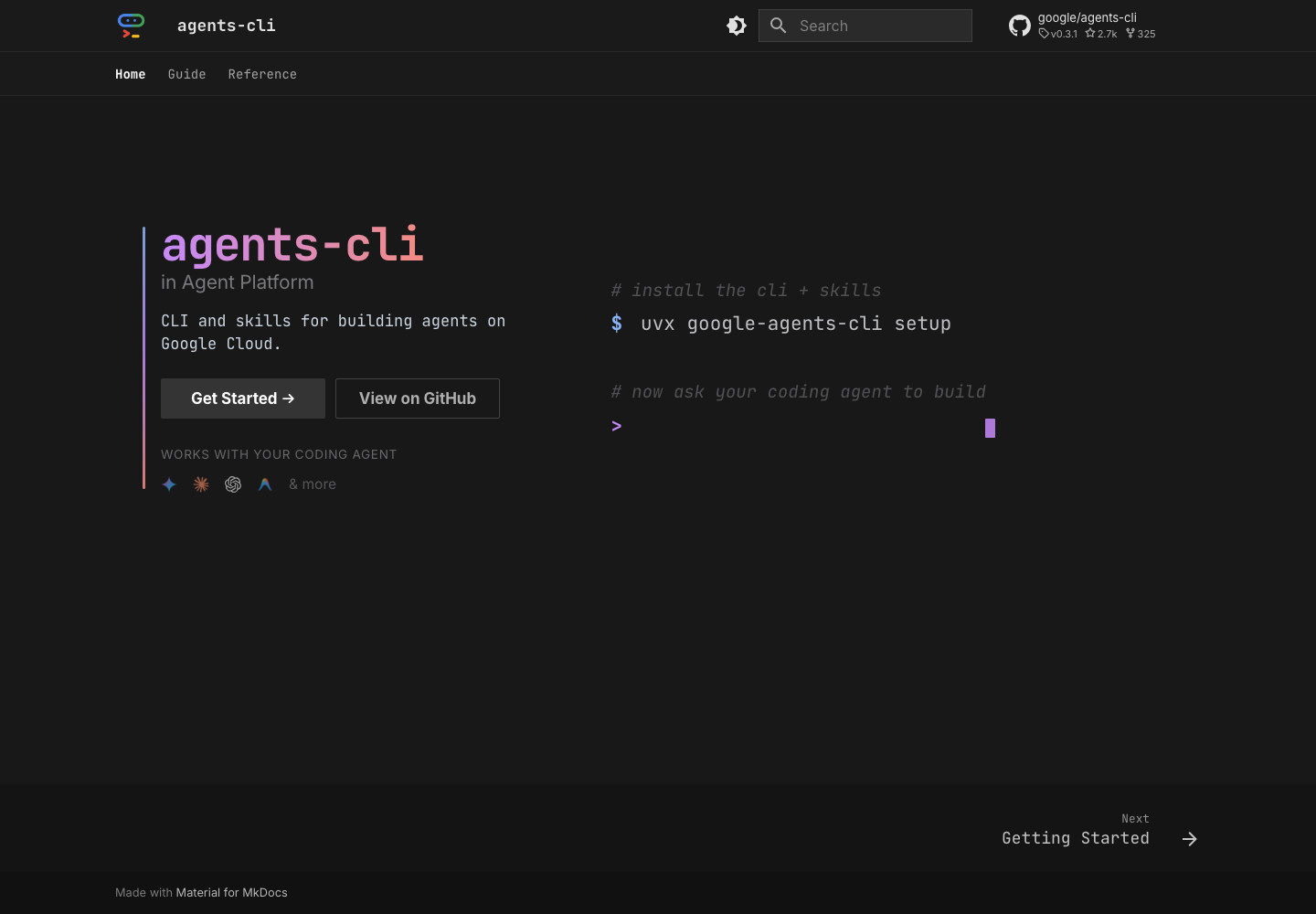1316x914 pixels.
Task: Click the blue dollar prompt sign
Action: coord(617,324)
